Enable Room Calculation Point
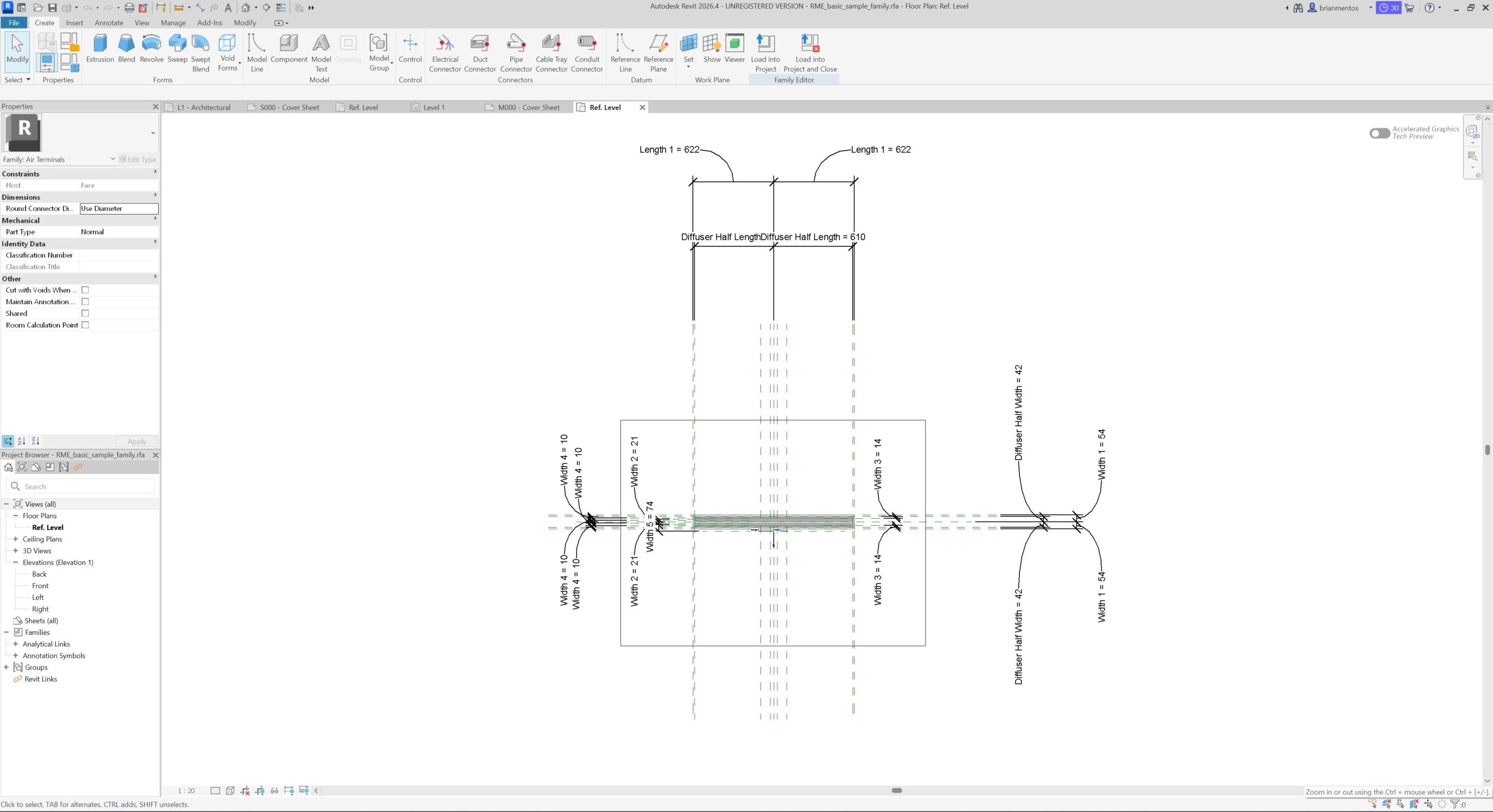The width and height of the screenshot is (1493, 812). [85, 325]
